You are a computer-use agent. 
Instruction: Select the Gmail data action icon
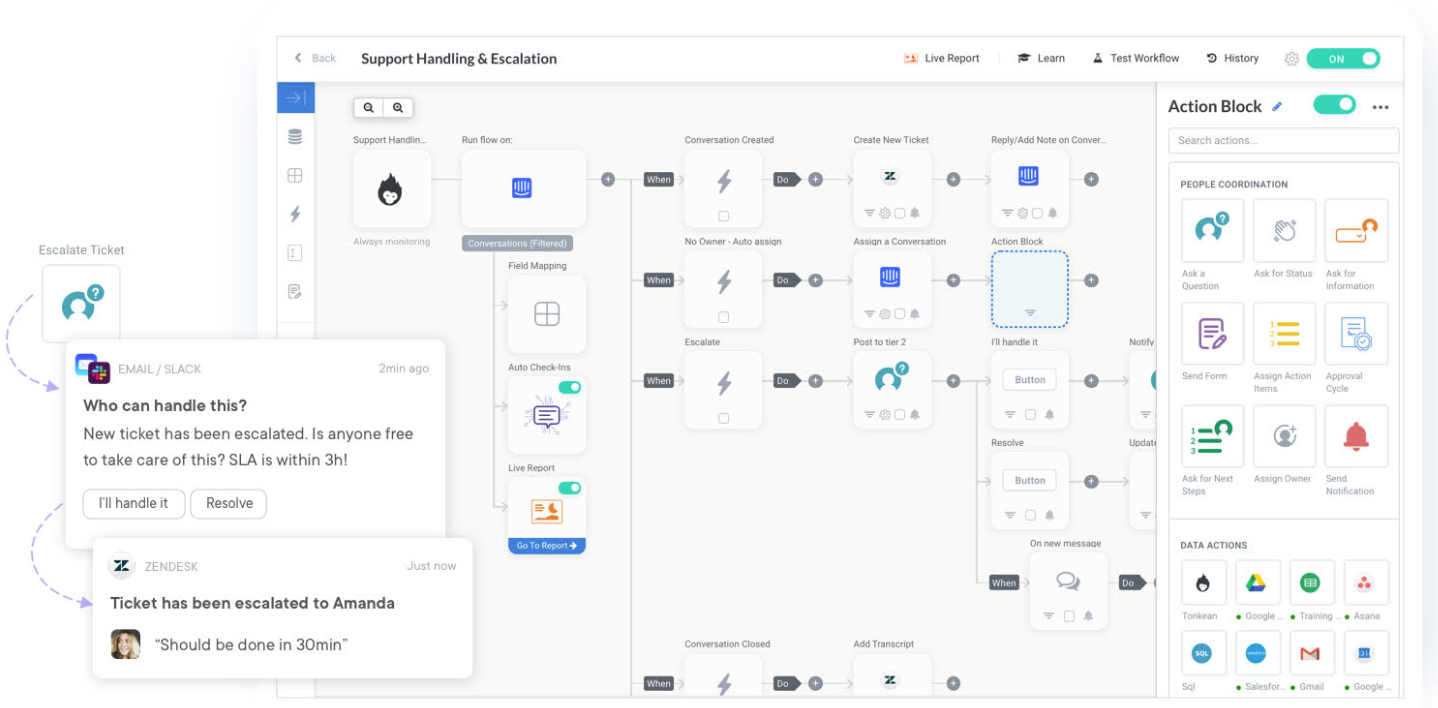coord(1311,653)
